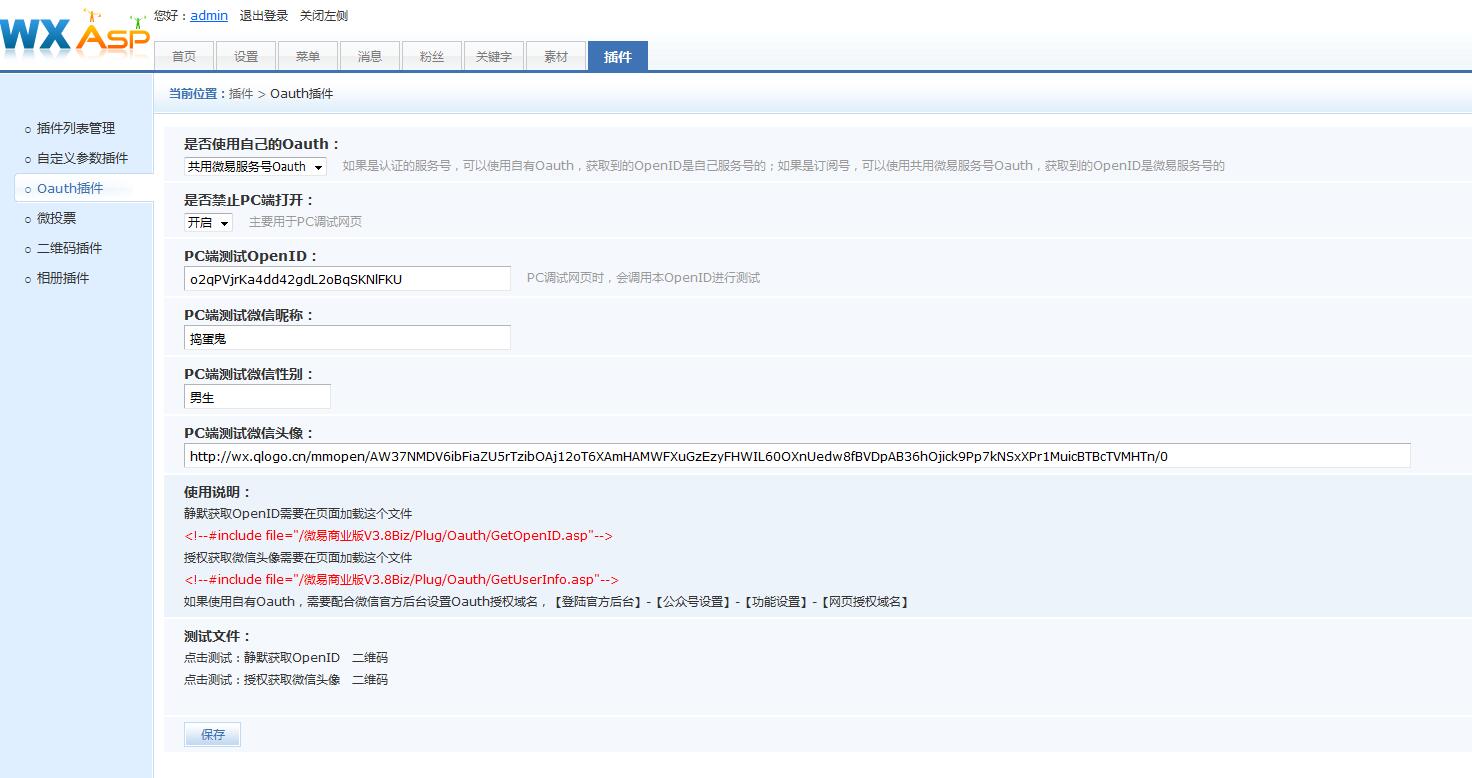Open 插件列表管理 in sidebar

[76, 128]
